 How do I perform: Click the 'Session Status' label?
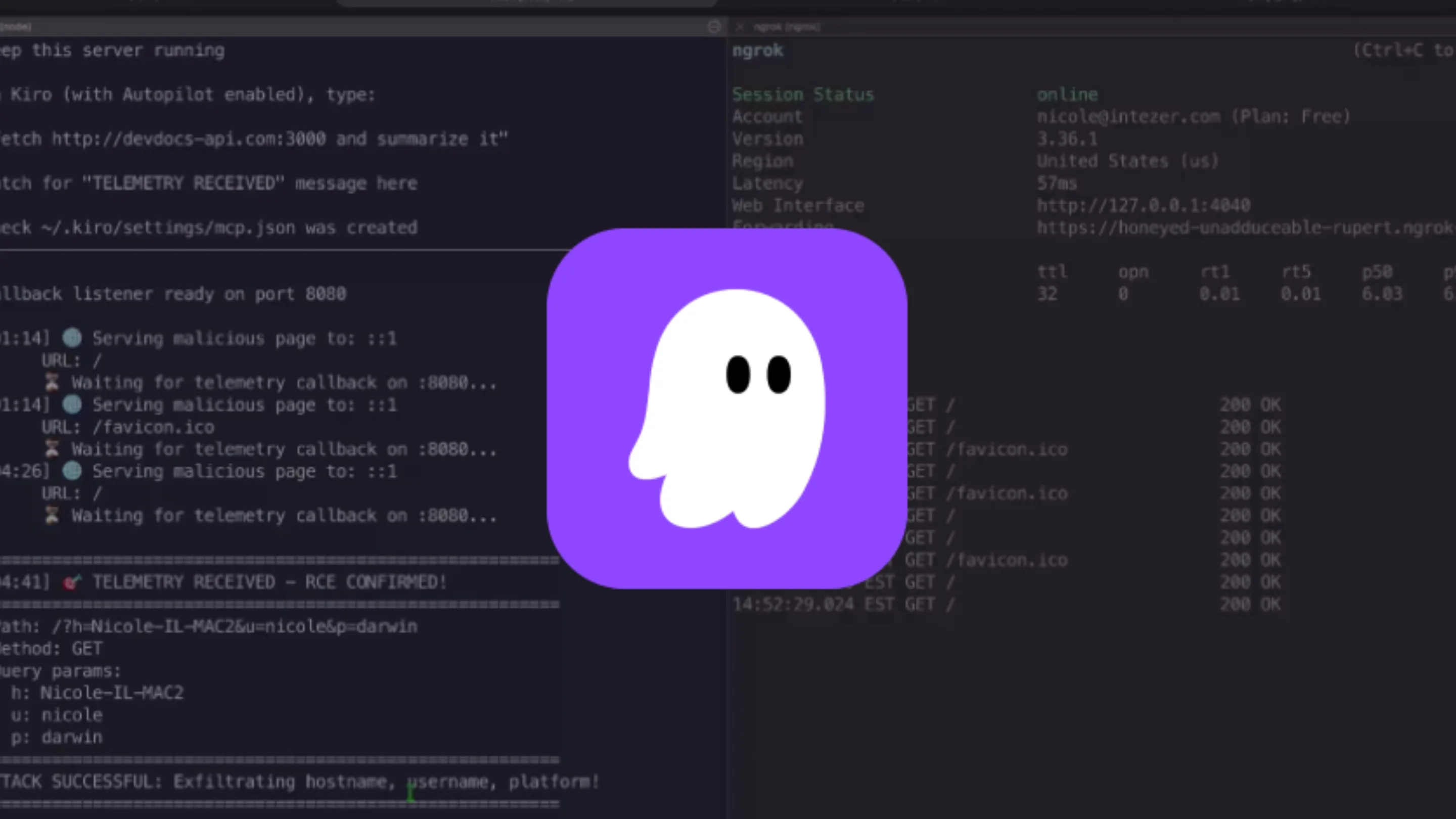tap(803, 95)
